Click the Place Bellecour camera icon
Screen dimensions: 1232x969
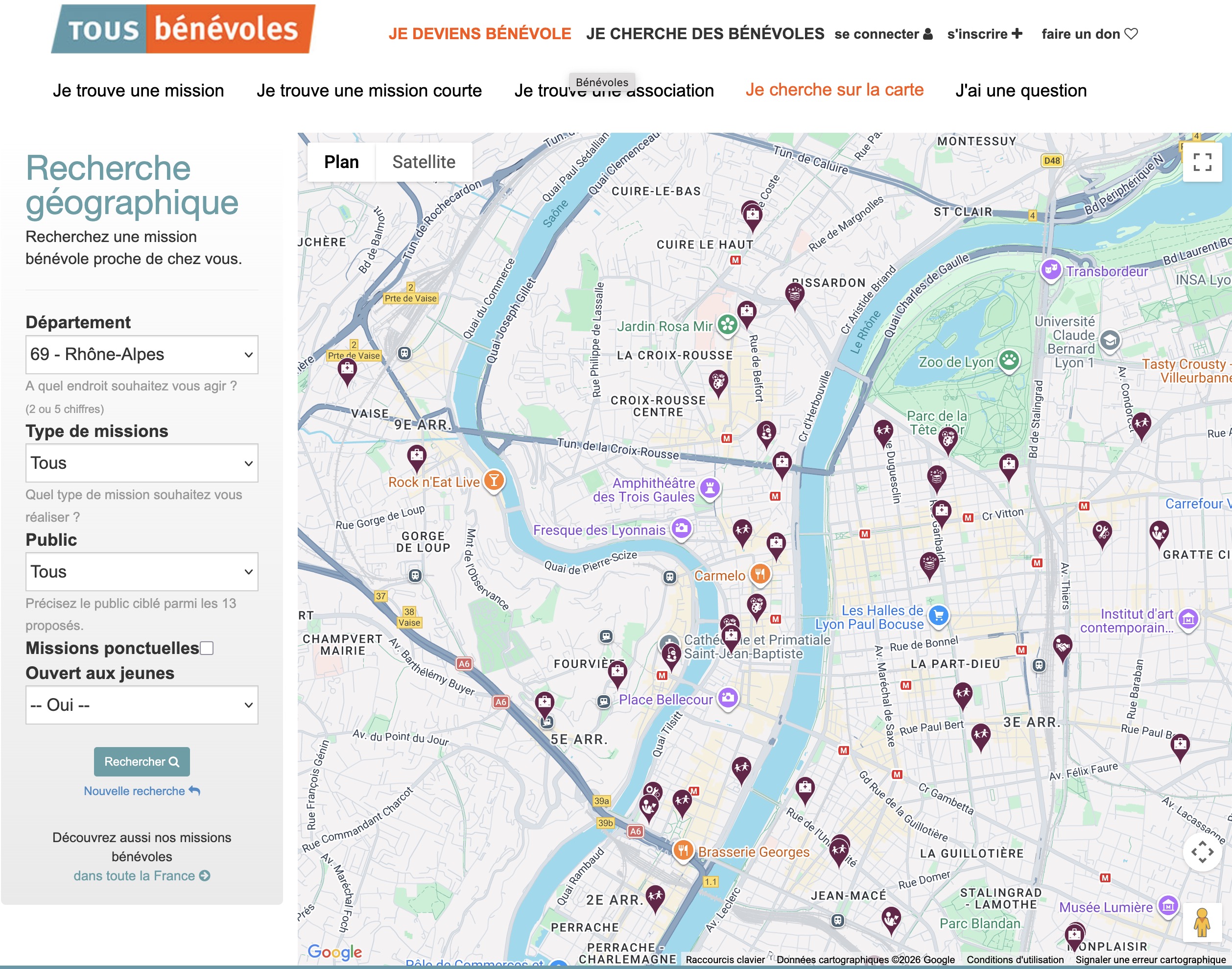pyautogui.click(x=728, y=697)
